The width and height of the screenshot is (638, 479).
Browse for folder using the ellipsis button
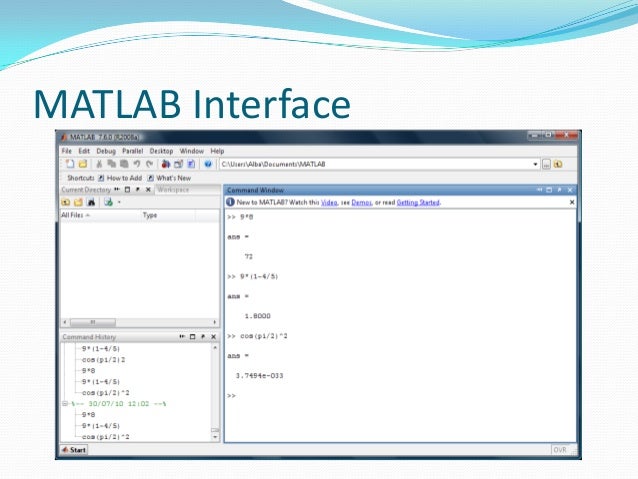[546, 164]
